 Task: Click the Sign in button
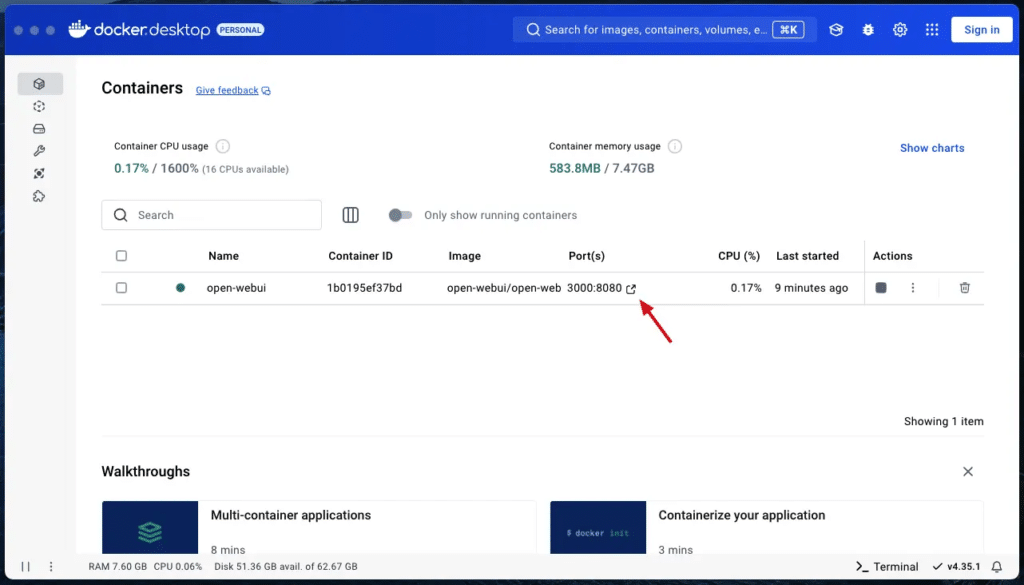(982, 29)
